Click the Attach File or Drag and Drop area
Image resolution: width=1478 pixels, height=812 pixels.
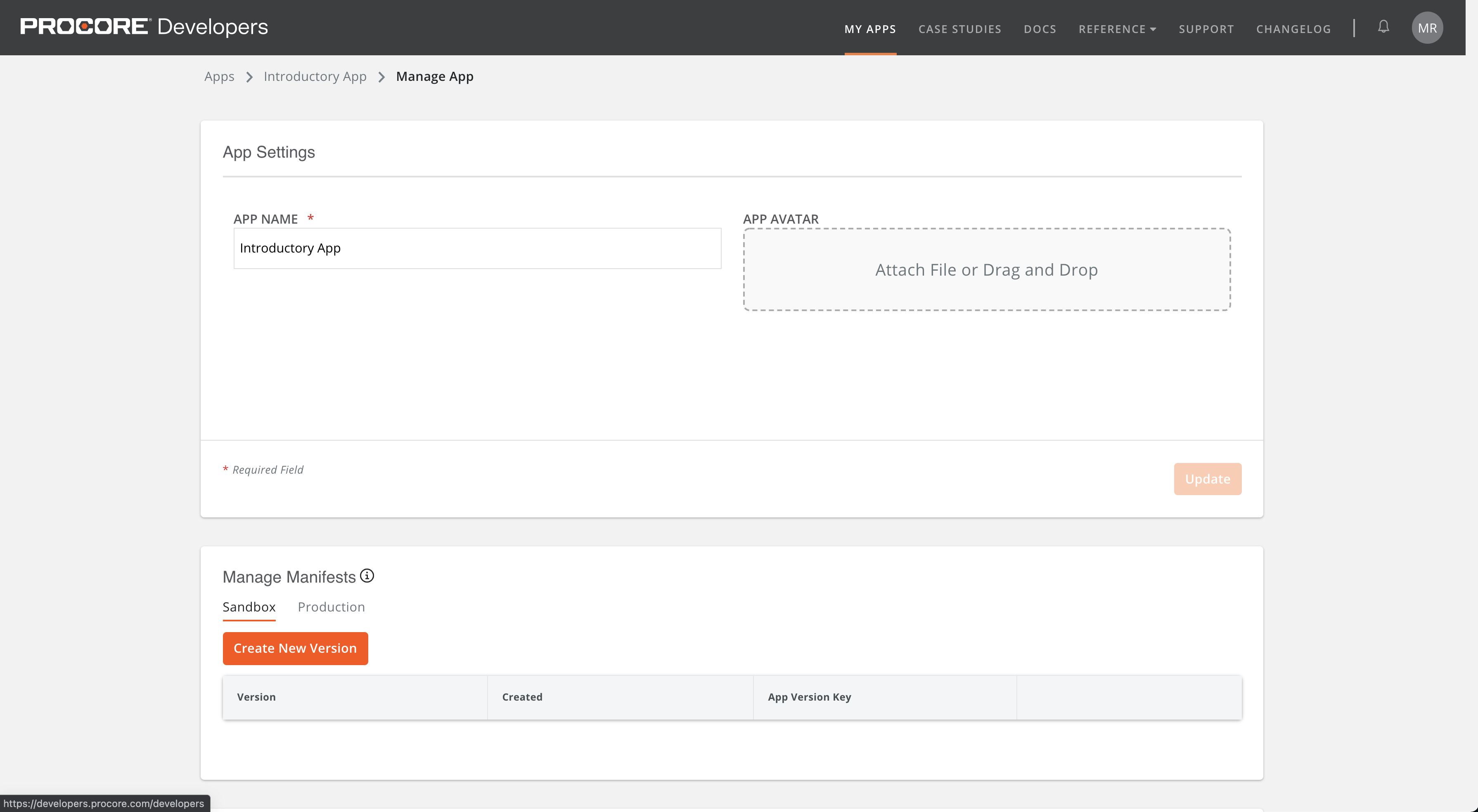click(987, 269)
